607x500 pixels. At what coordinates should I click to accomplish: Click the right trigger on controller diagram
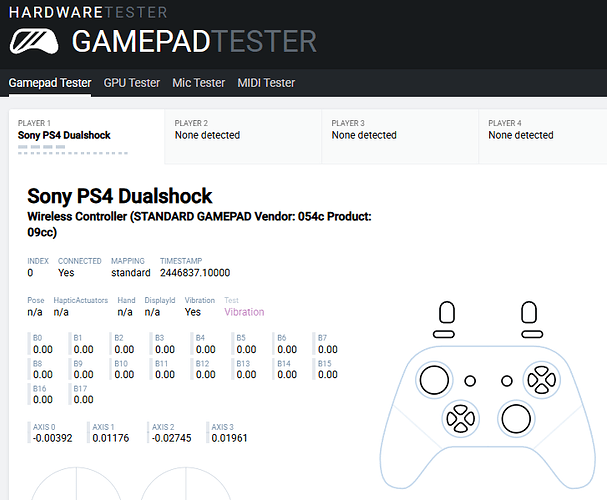529,312
